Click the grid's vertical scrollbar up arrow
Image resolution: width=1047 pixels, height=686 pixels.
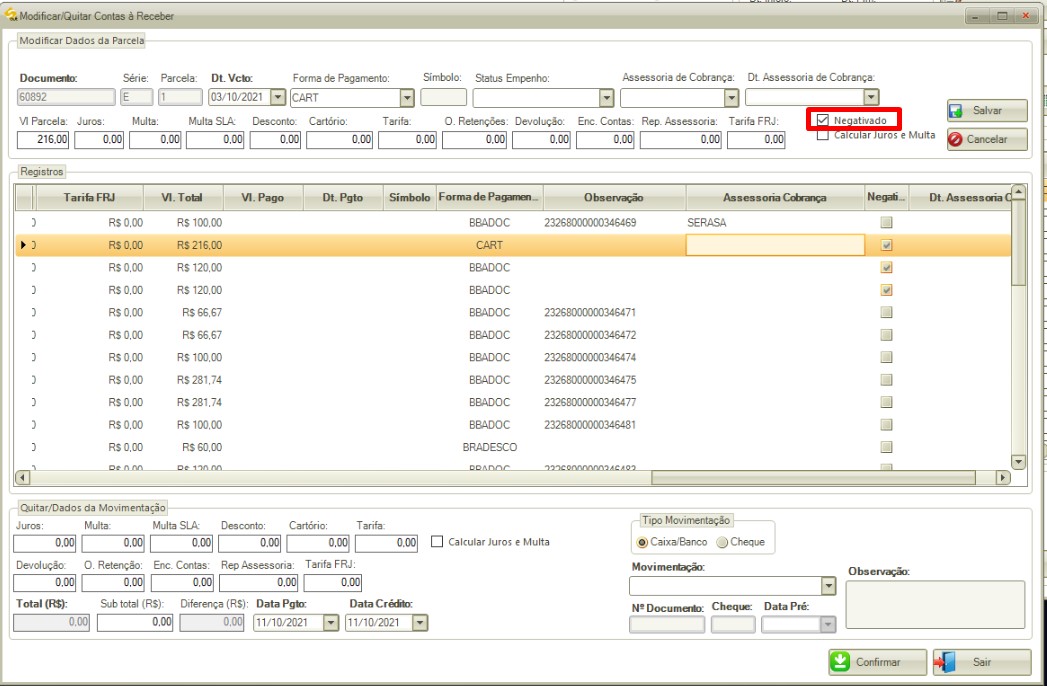coord(1018,192)
